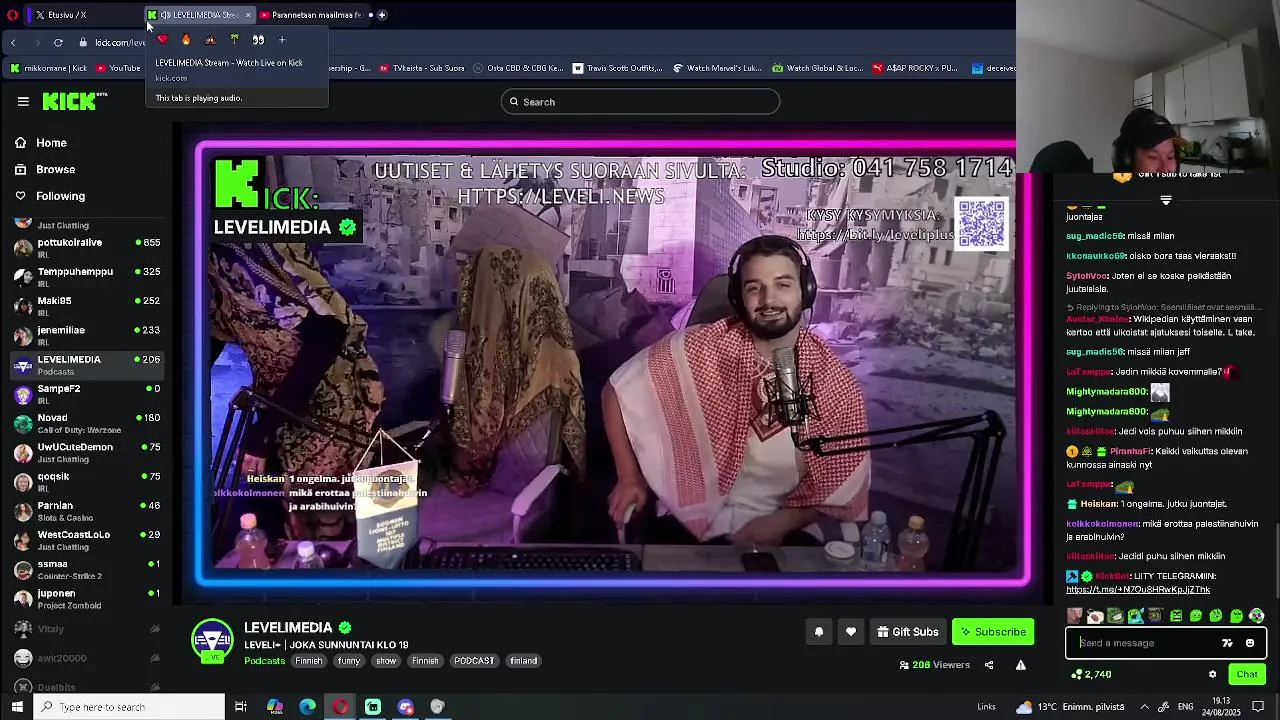Go to Browse in the Kick sidebar
1280x720 pixels.
[x=55, y=170]
